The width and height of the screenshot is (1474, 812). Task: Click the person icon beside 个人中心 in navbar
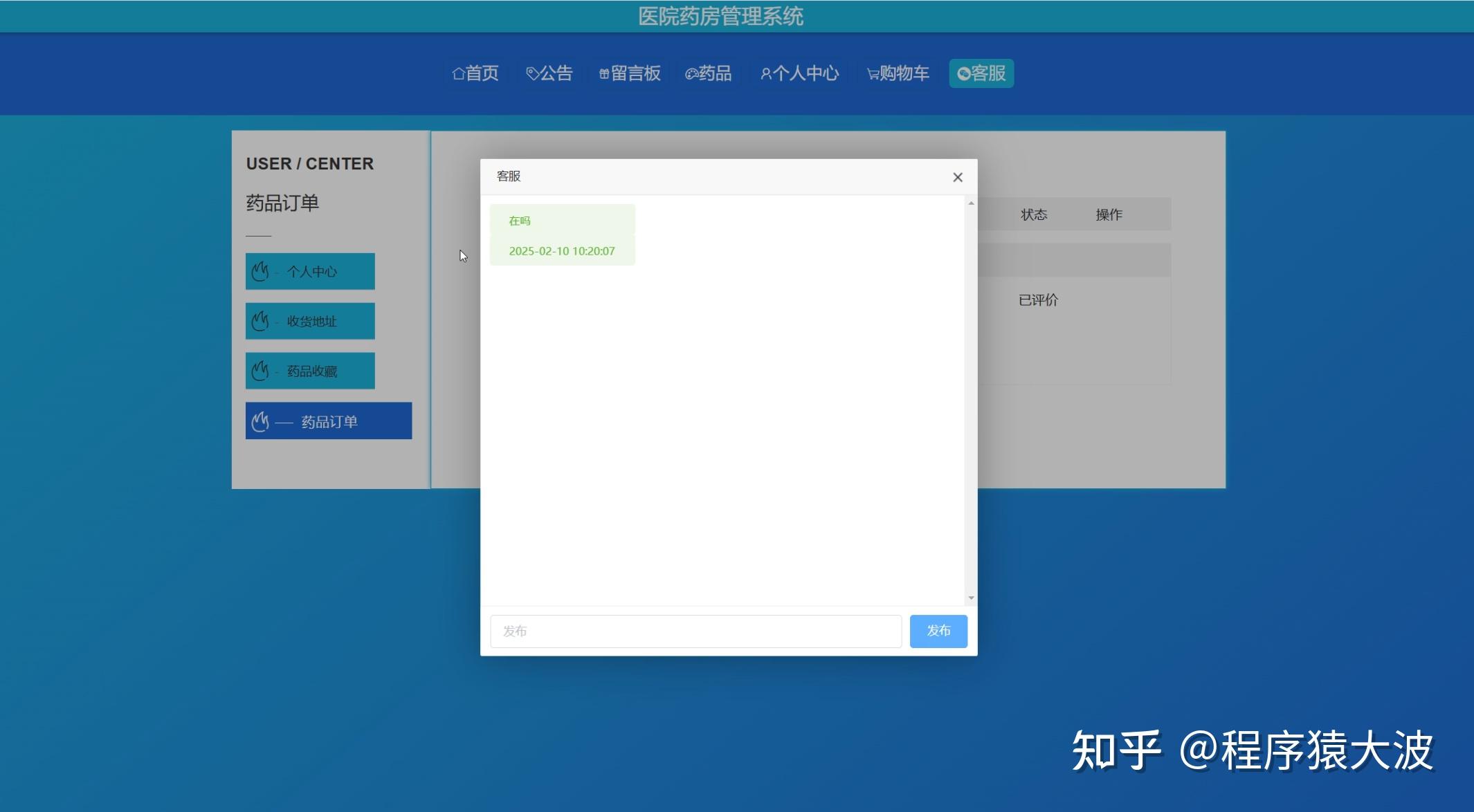(765, 73)
